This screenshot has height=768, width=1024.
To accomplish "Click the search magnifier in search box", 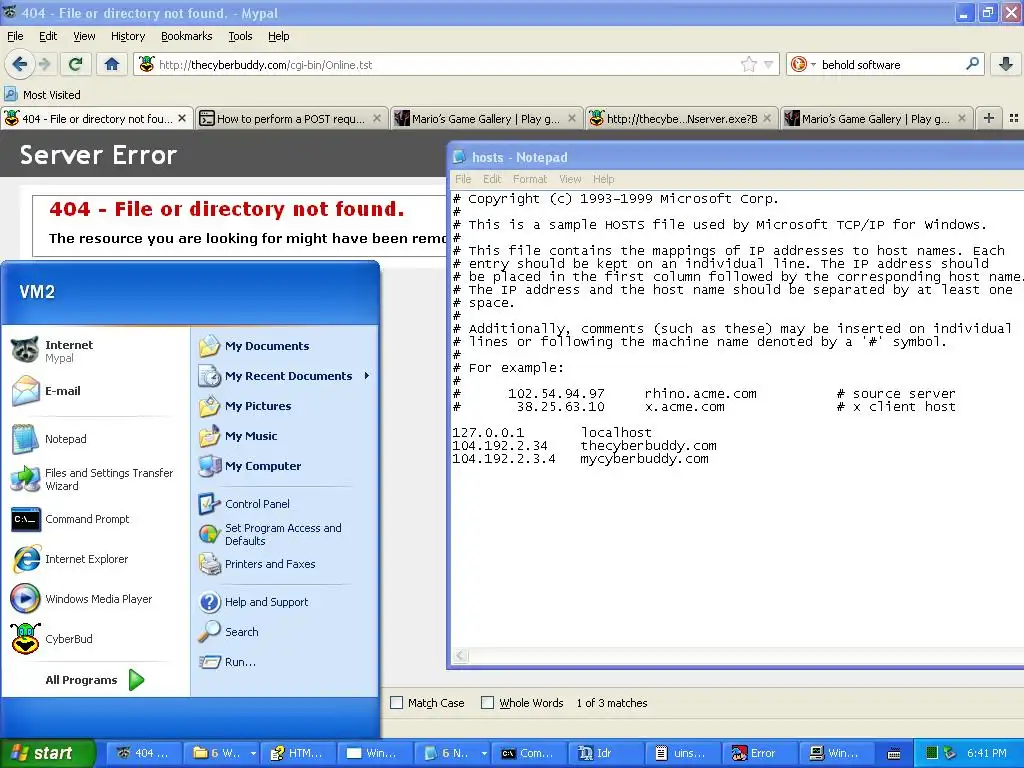I will coord(972,64).
